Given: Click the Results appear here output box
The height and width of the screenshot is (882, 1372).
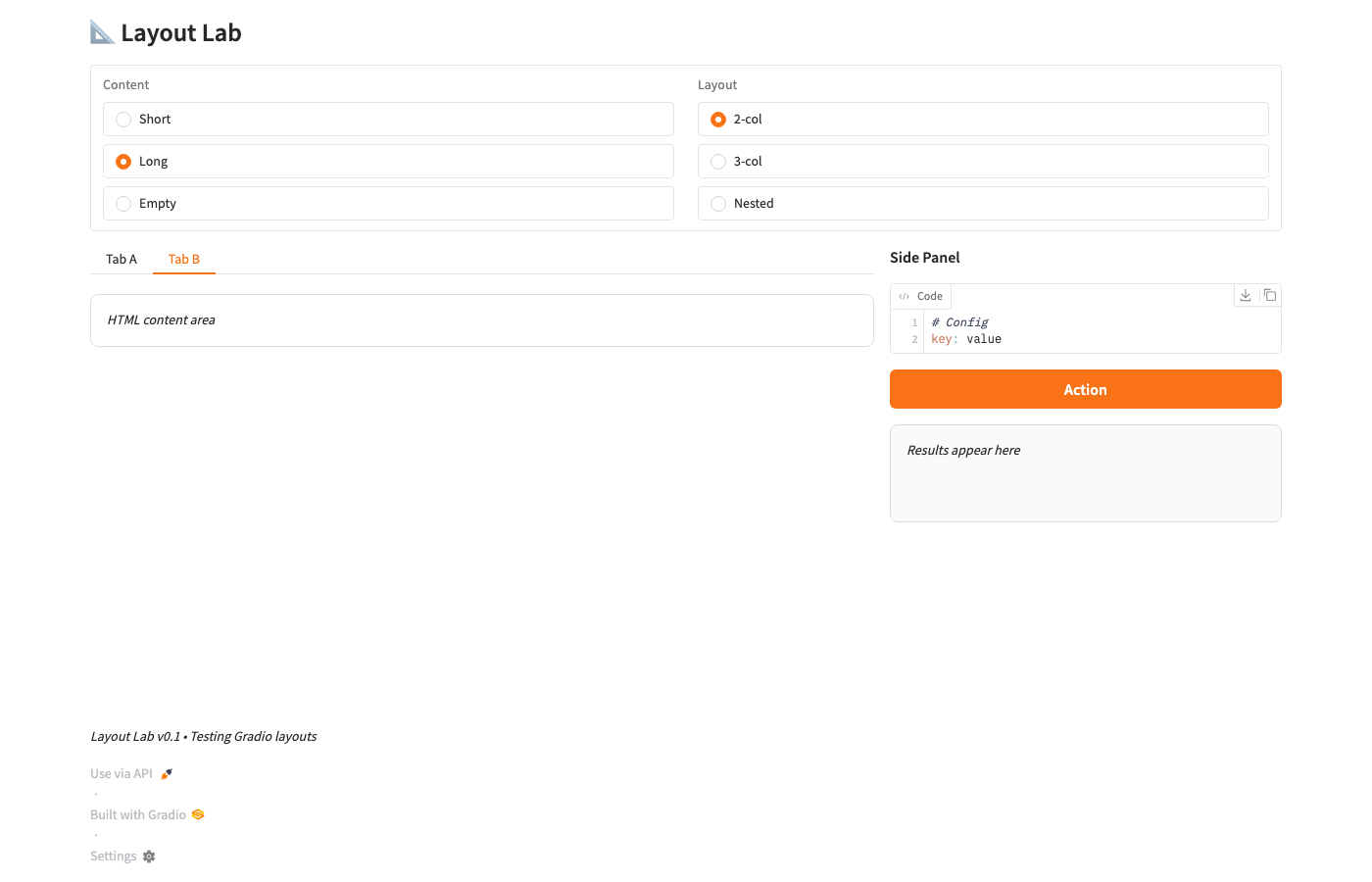Looking at the screenshot, I should tap(1085, 473).
